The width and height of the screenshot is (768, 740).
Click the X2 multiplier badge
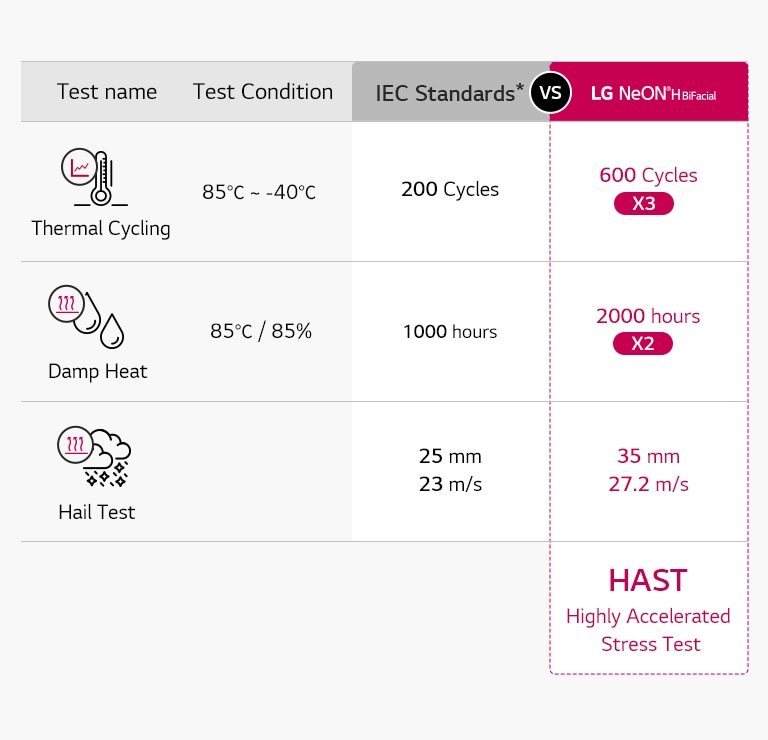(643, 343)
